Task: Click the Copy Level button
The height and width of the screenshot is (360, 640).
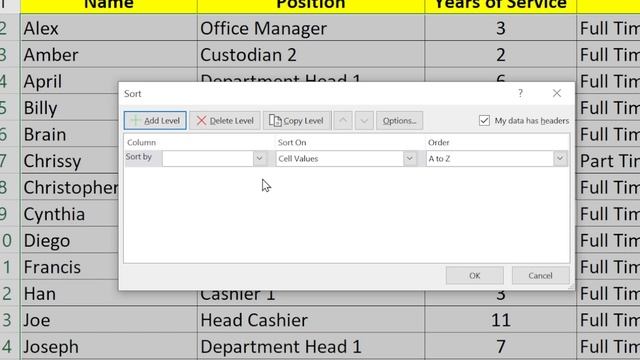Action: coord(297,120)
